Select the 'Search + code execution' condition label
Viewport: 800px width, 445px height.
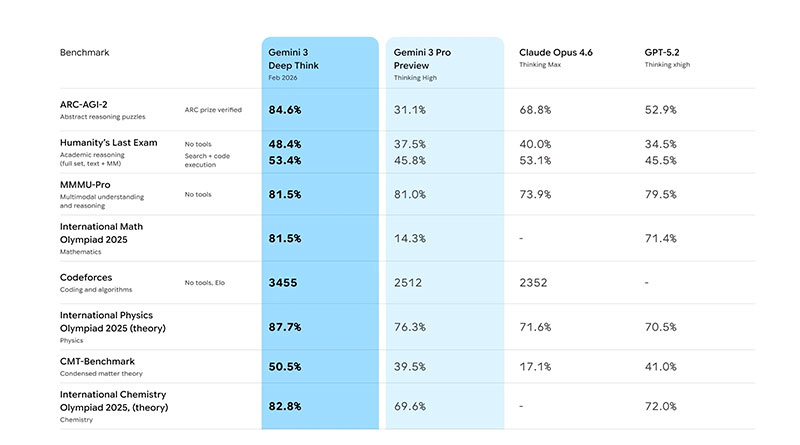tap(208, 161)
